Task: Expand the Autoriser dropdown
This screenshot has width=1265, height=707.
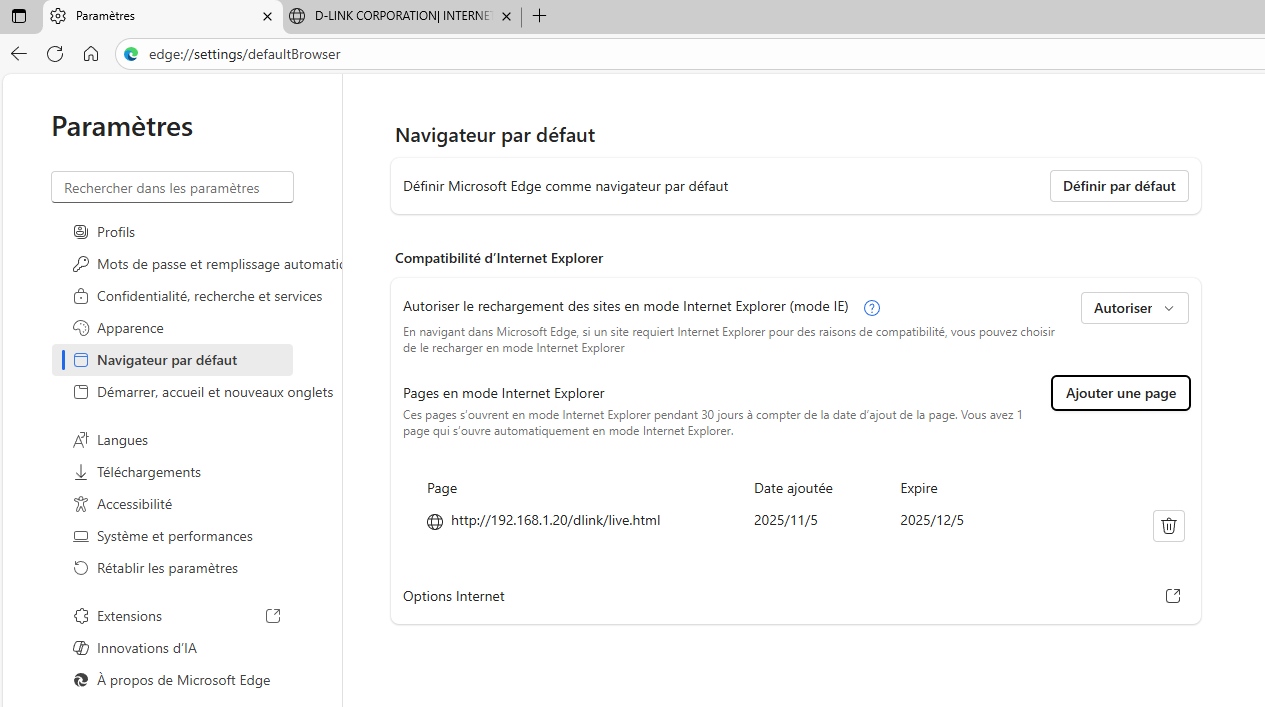Action: pyautogui.click(x=1134, y=308)
